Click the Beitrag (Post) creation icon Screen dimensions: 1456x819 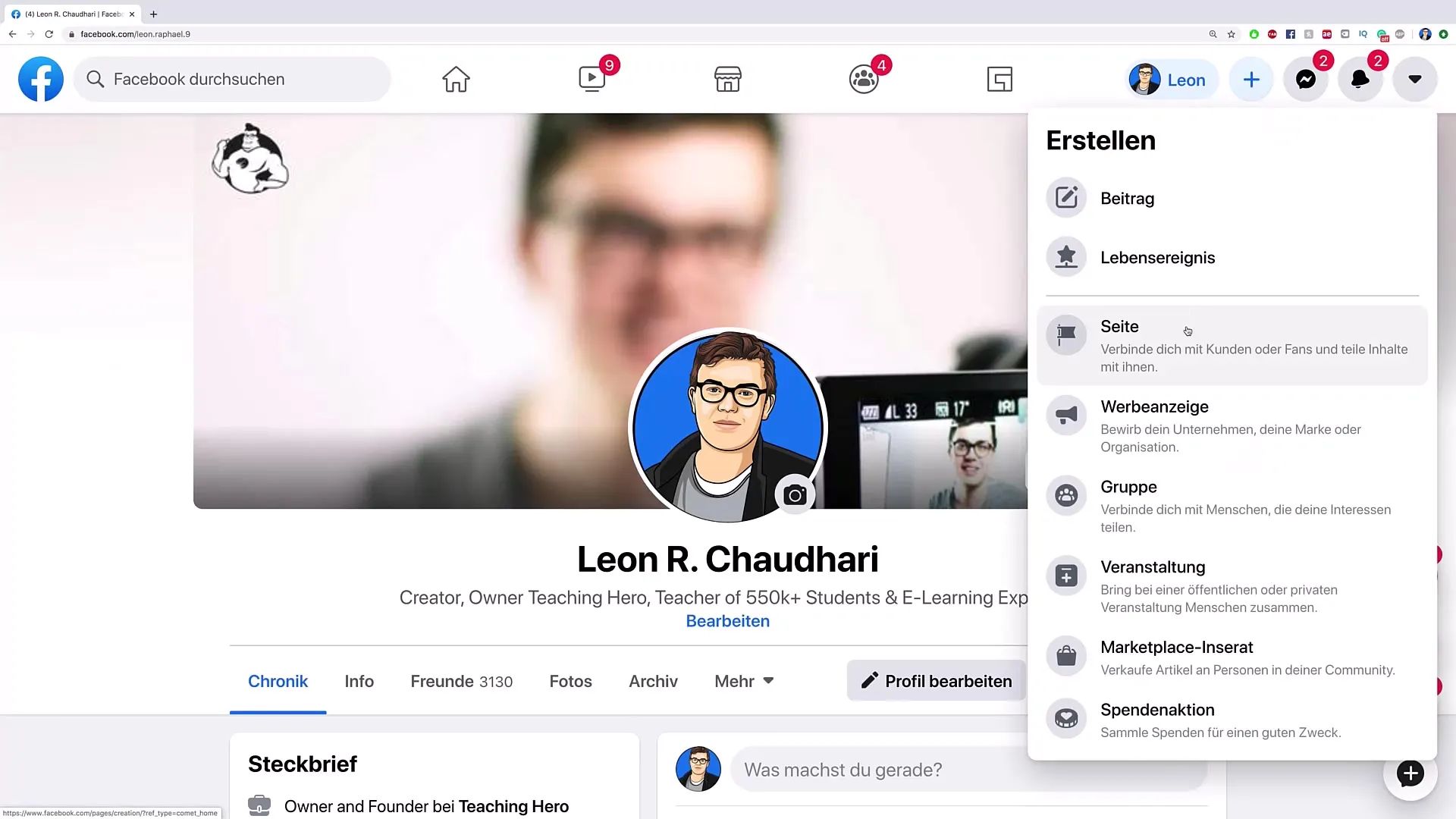click(1066, 197)
